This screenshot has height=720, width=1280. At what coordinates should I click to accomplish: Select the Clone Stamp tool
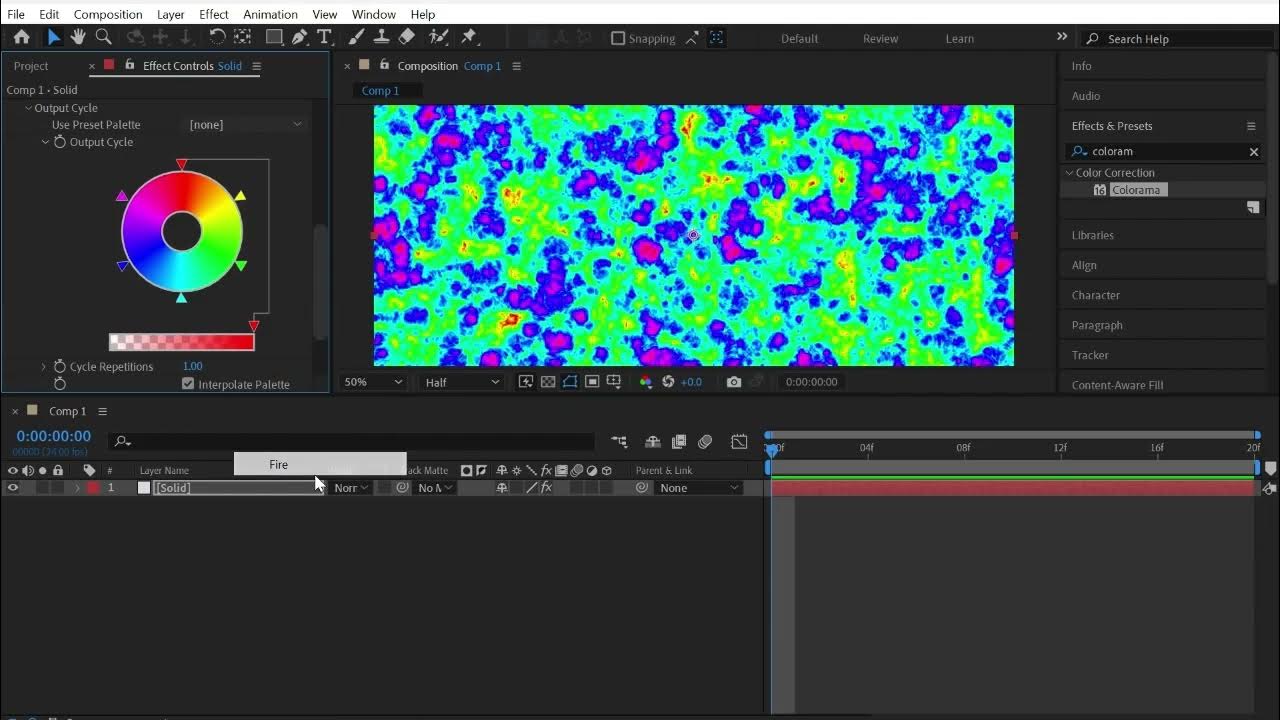click(x=381, y=38)
